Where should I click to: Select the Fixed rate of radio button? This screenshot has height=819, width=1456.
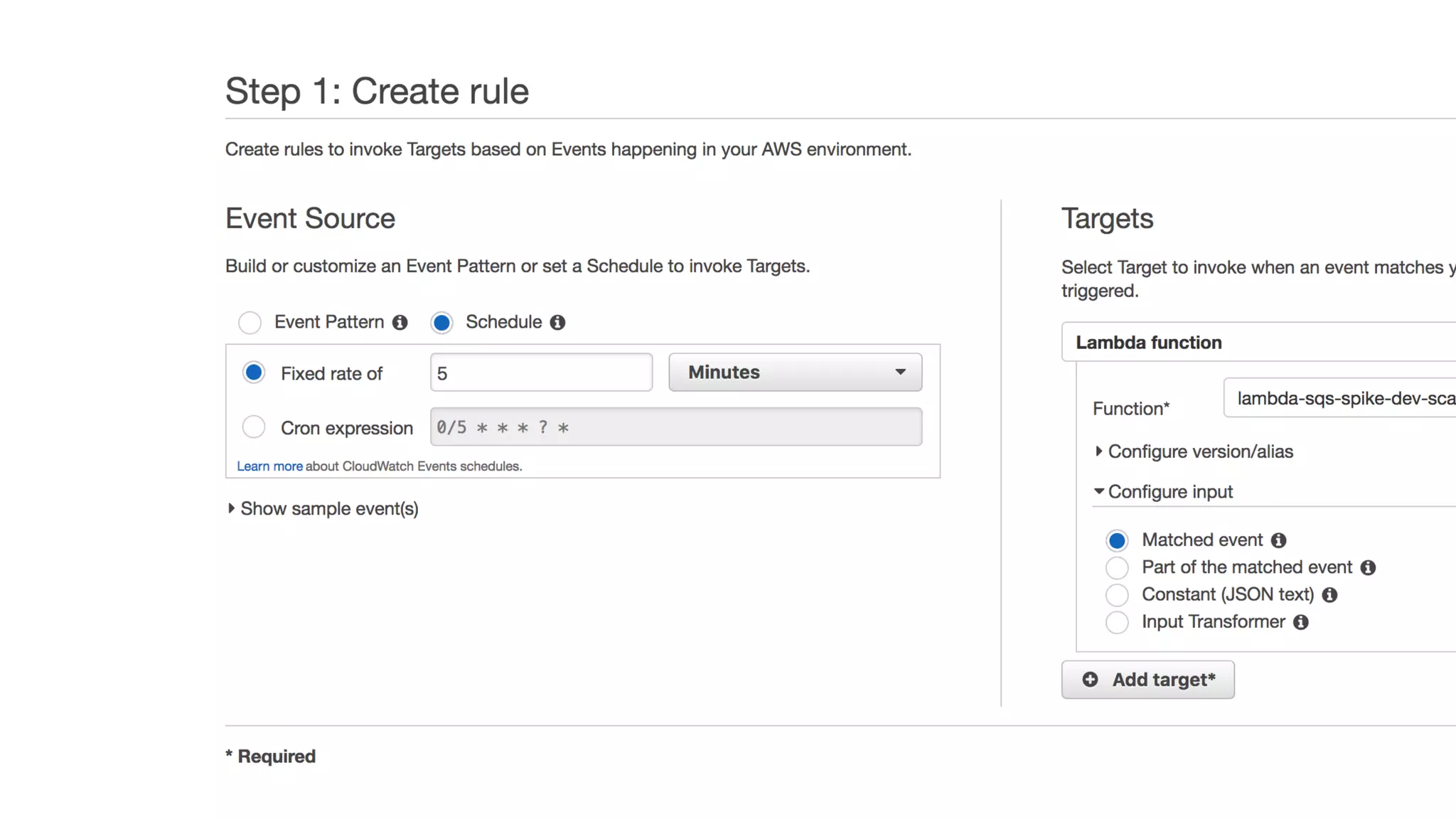click(254, 373)
